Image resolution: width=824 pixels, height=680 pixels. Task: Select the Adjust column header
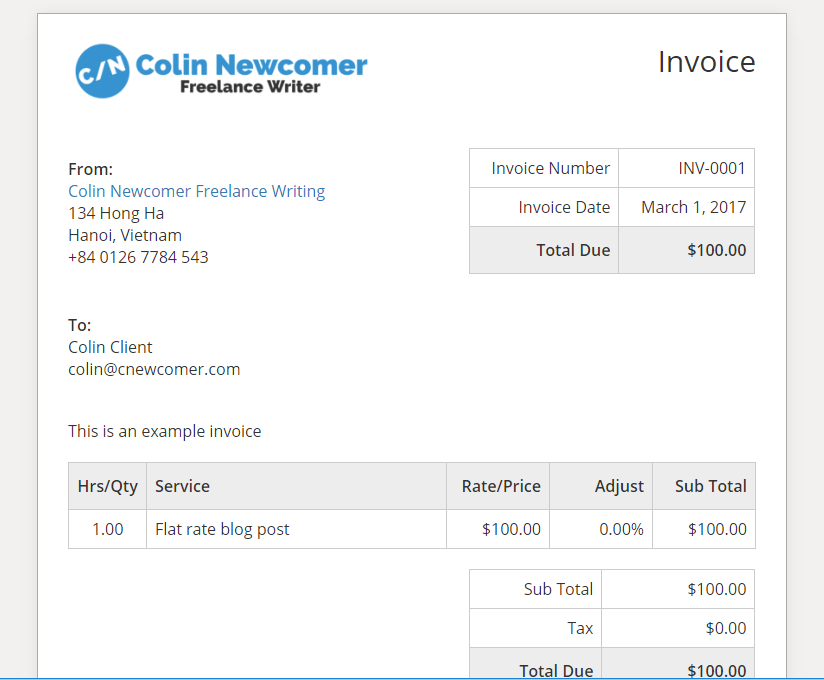(x=620, y=486)
